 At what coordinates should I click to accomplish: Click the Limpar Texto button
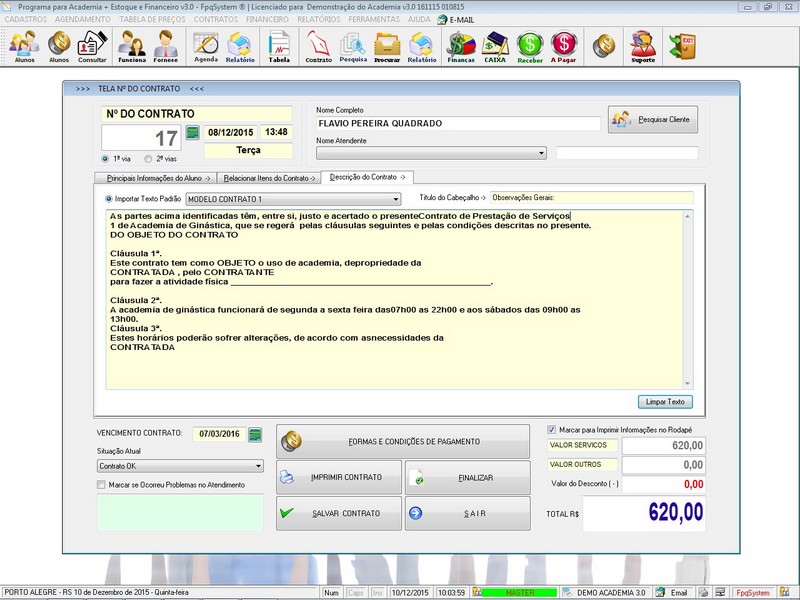(x=665, y=402)
